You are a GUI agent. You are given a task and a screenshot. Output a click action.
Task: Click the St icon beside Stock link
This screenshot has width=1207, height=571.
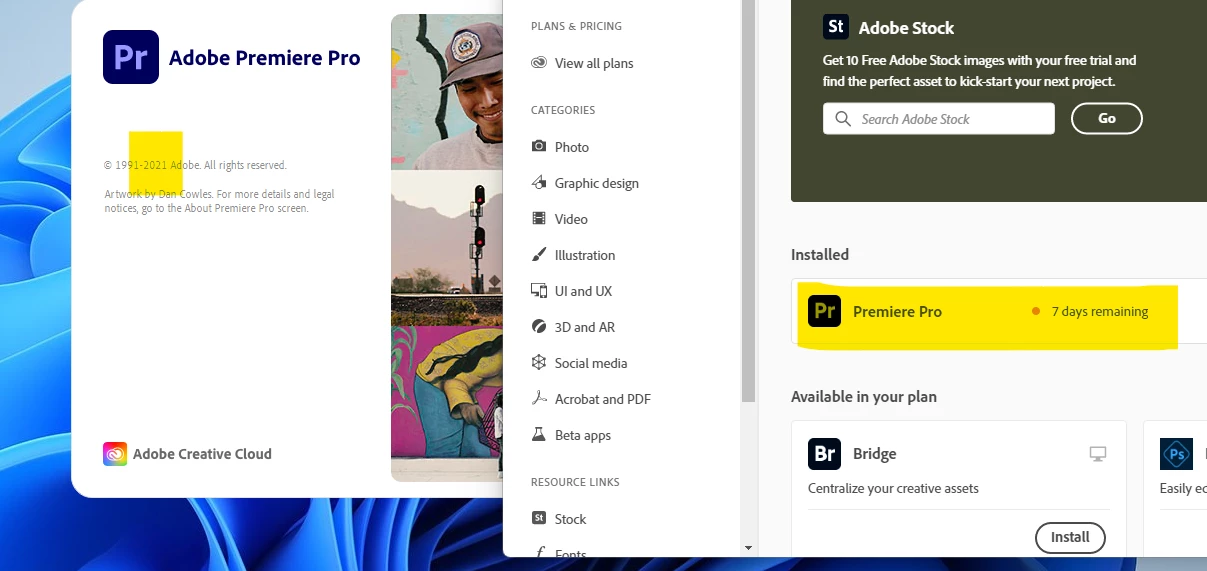coord(539,518)
